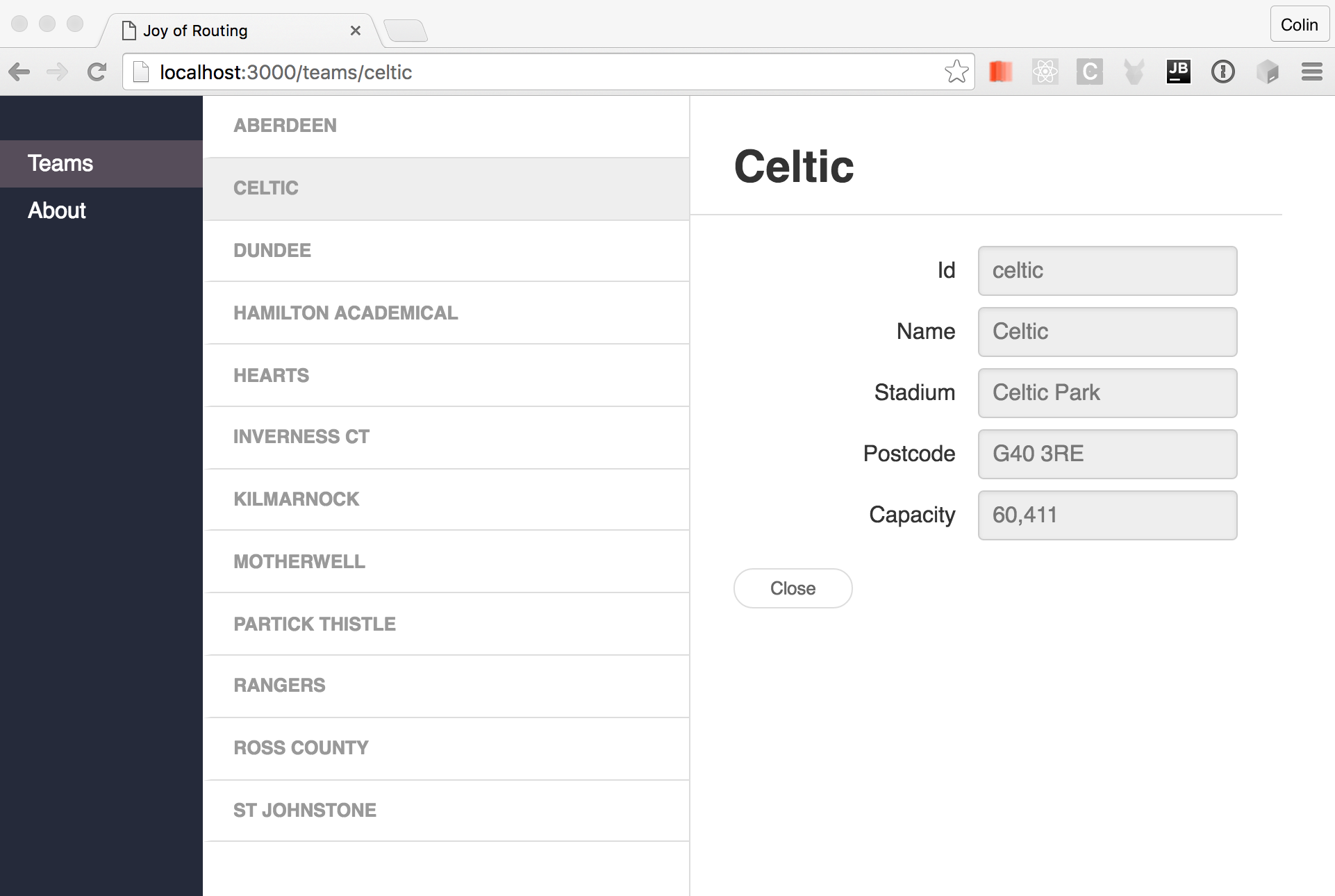Viewport: 1335px width, 896px height.
Task: Click the Stadium field Celtic Park
Action: point(1107,393)
